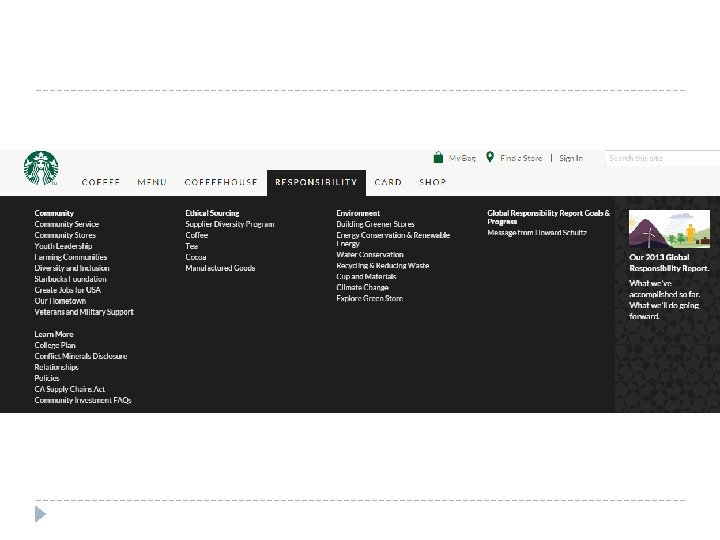Screen dimensions: 720x540
Task: Open Supplier Diversity Program link
Action: pos(230,224)
